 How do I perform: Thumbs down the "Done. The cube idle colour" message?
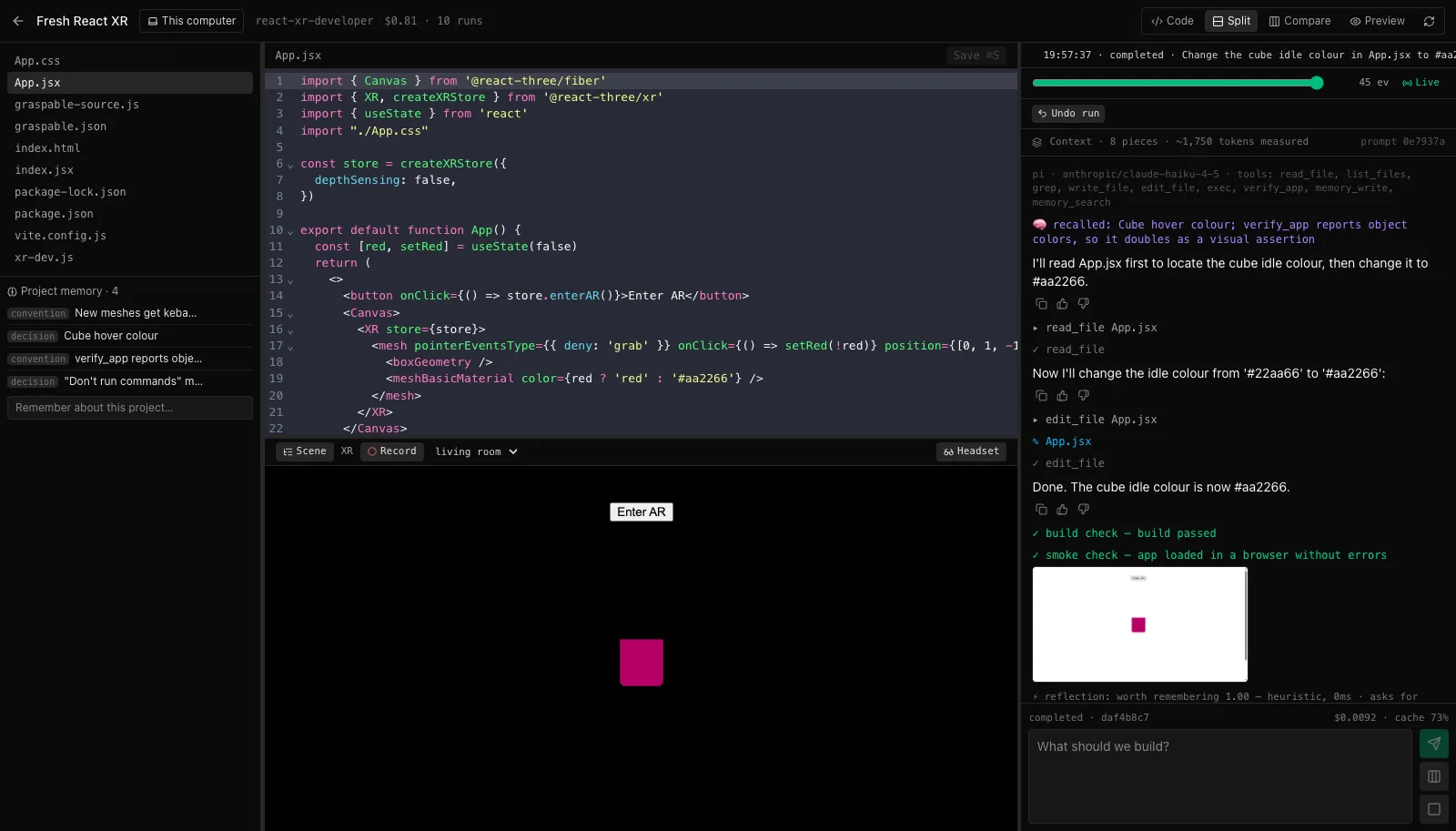[1083, 510]
